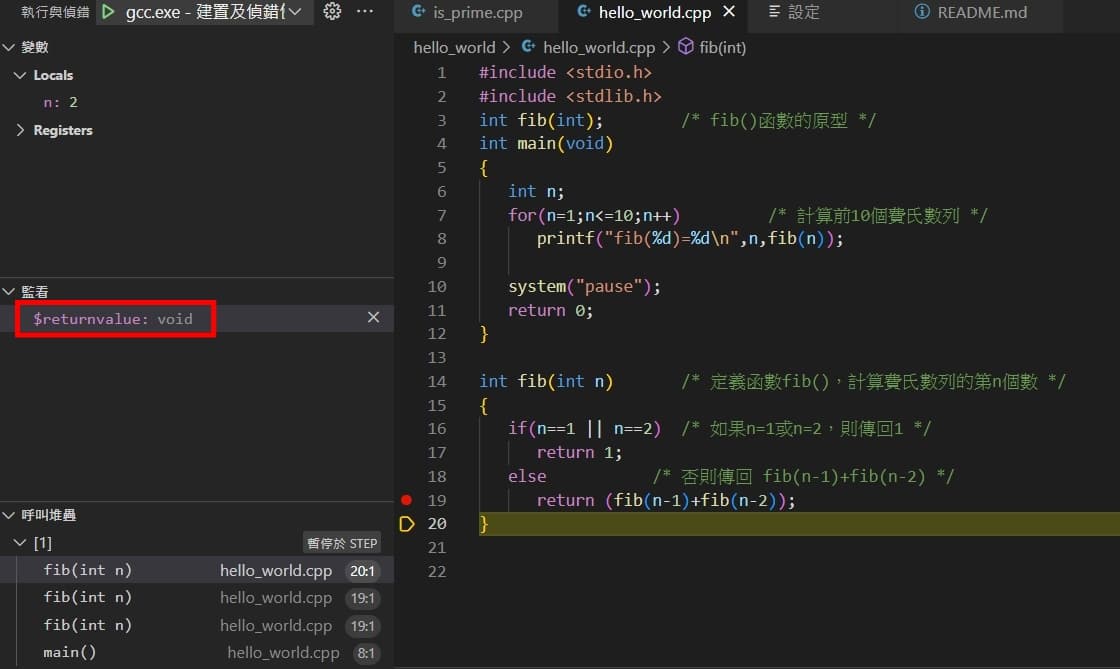Click breakpoint gutter beside line 17
Screen dimensions: 1120x669
click(405, 452)
